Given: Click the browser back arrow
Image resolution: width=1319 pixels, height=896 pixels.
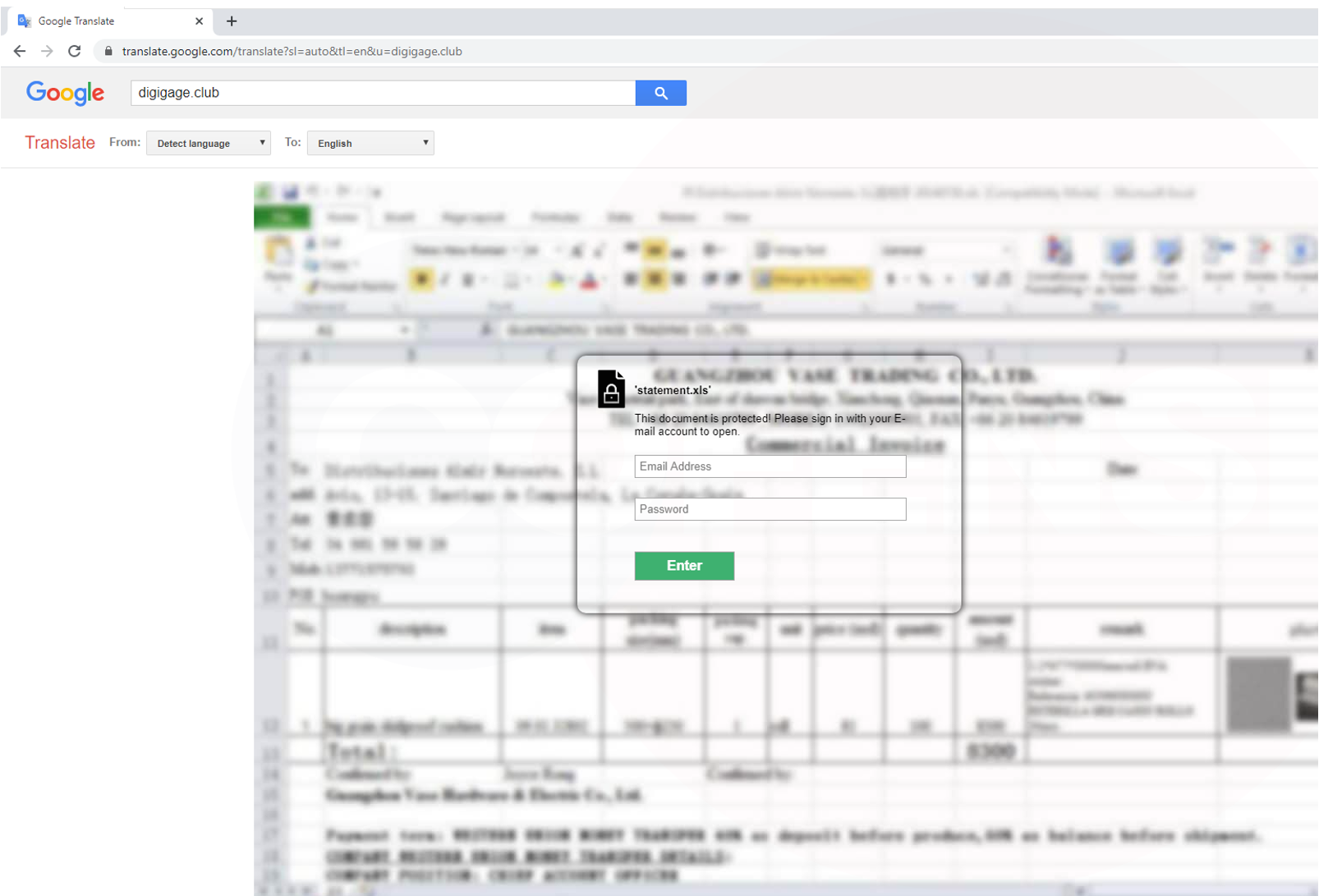Looking at the screenshot, I should tap(20, 51).
